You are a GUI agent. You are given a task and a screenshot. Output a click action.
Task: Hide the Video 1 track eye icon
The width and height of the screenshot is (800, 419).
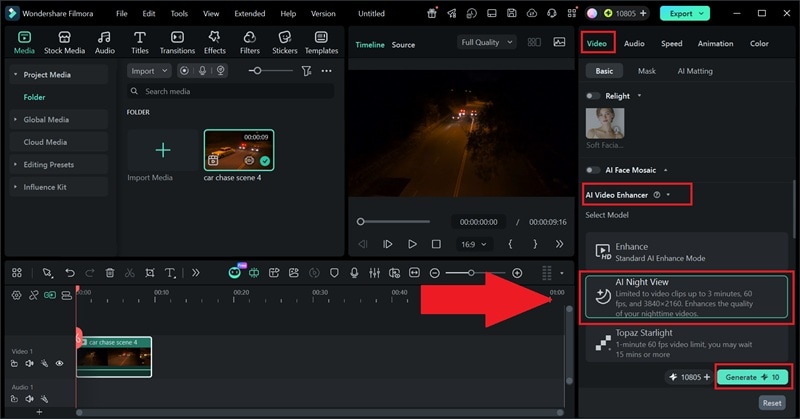click(x=59, y=363)
